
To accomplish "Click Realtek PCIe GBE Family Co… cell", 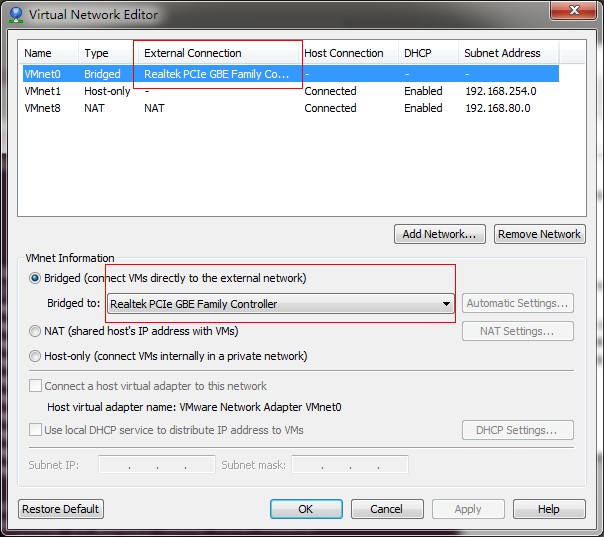I will tap(216, 74).
